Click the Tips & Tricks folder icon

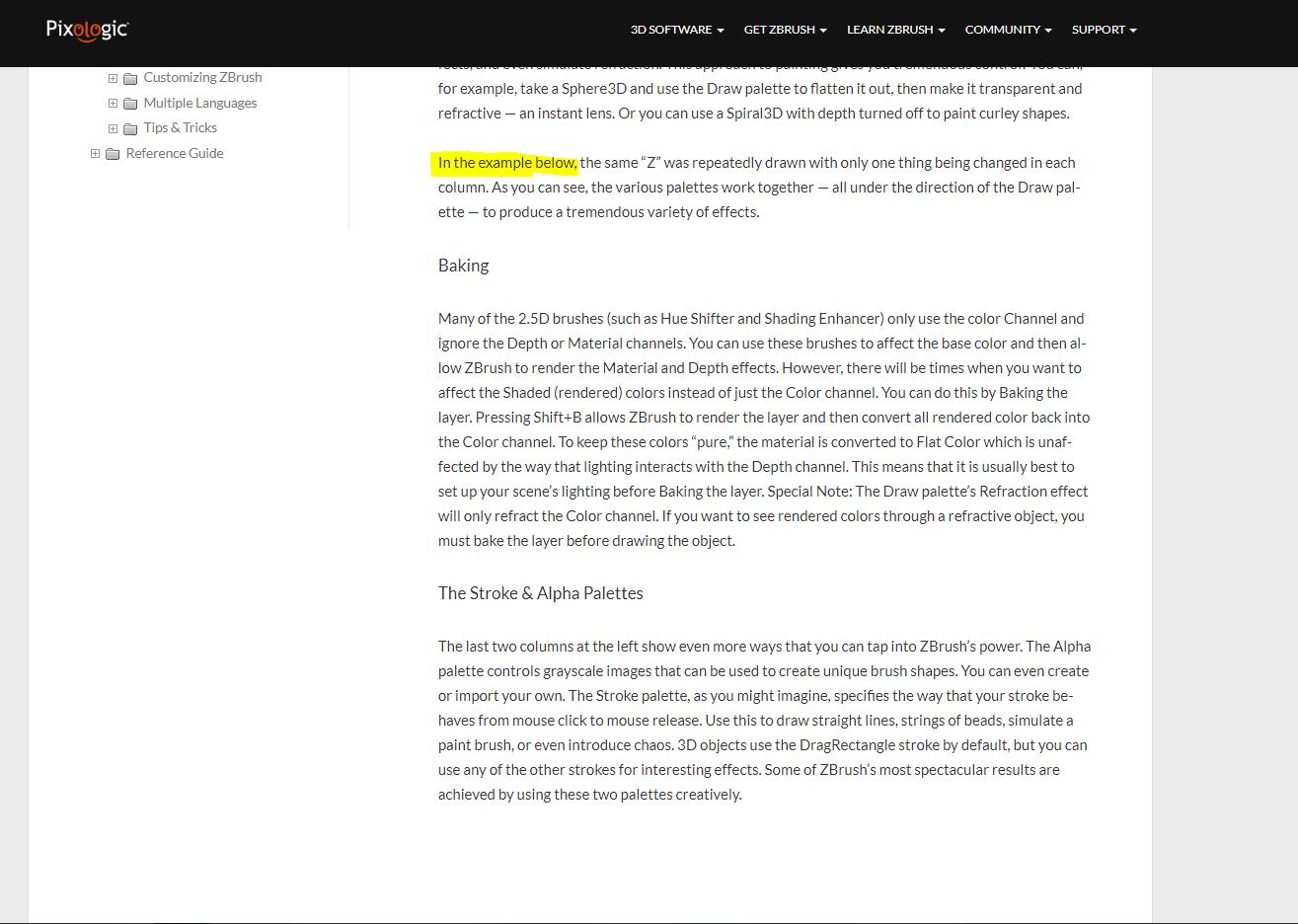[x=130, y=128]
